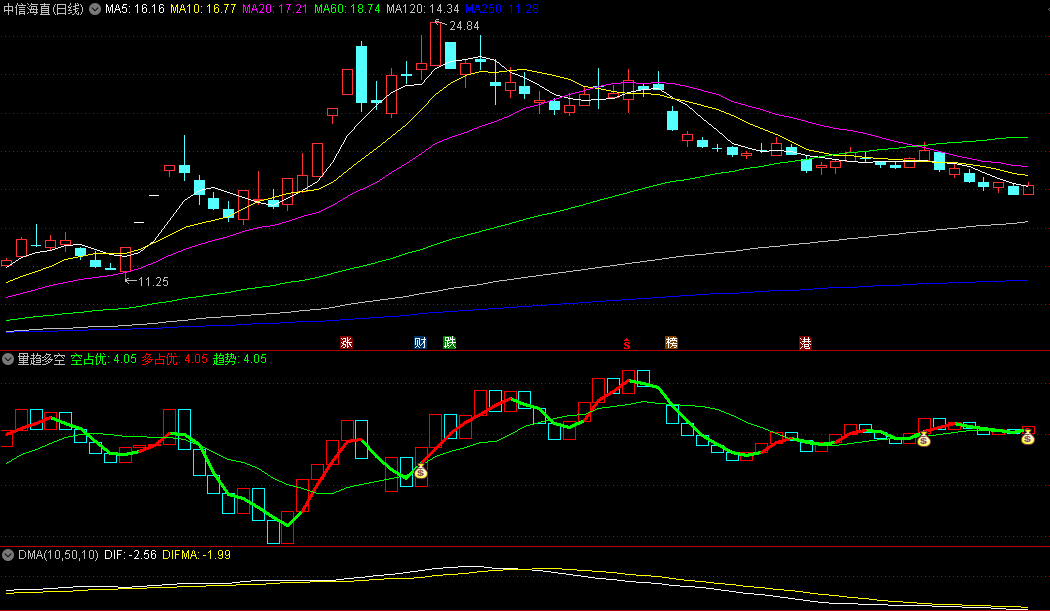Click the DMA(10,50,10) indicator name

tap(58, 555)
